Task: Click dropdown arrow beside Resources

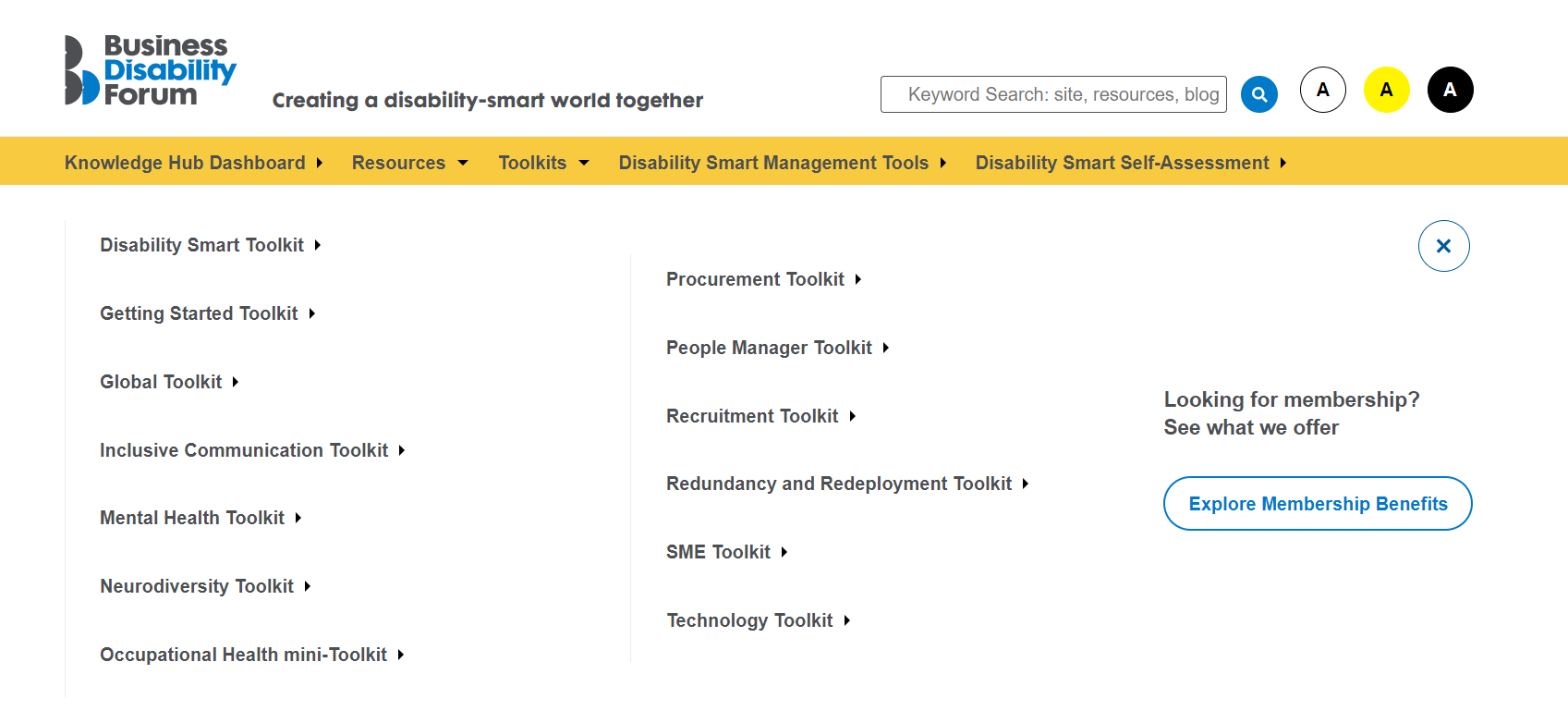Action: click(x=463, y=163)
